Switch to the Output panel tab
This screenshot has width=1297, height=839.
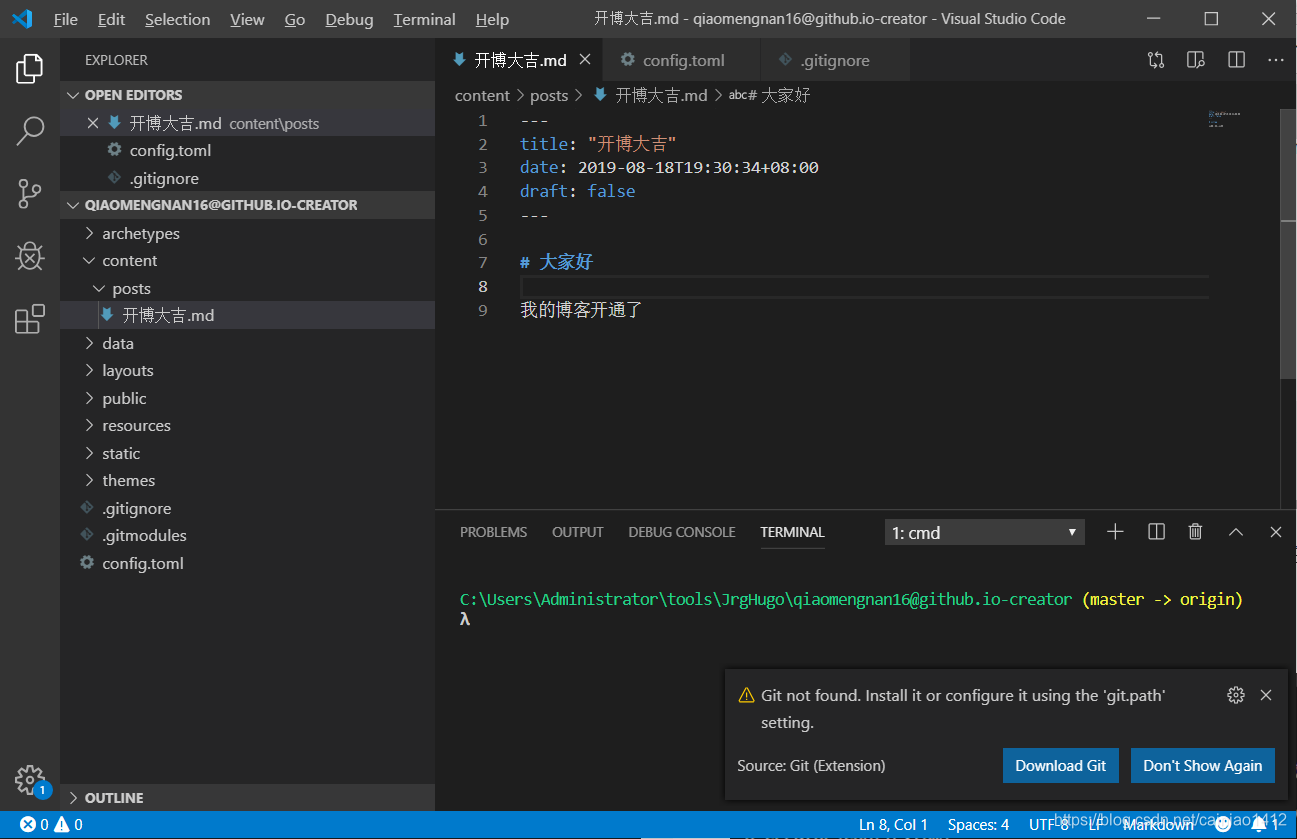coord(578,532)
